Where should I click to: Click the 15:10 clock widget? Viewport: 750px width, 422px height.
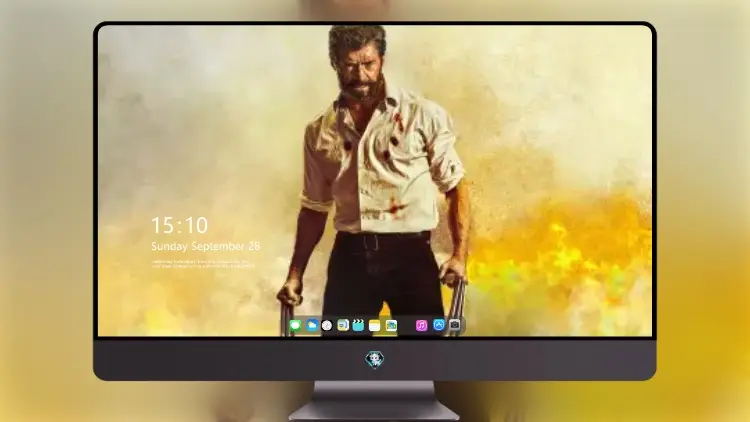(180, 225)
